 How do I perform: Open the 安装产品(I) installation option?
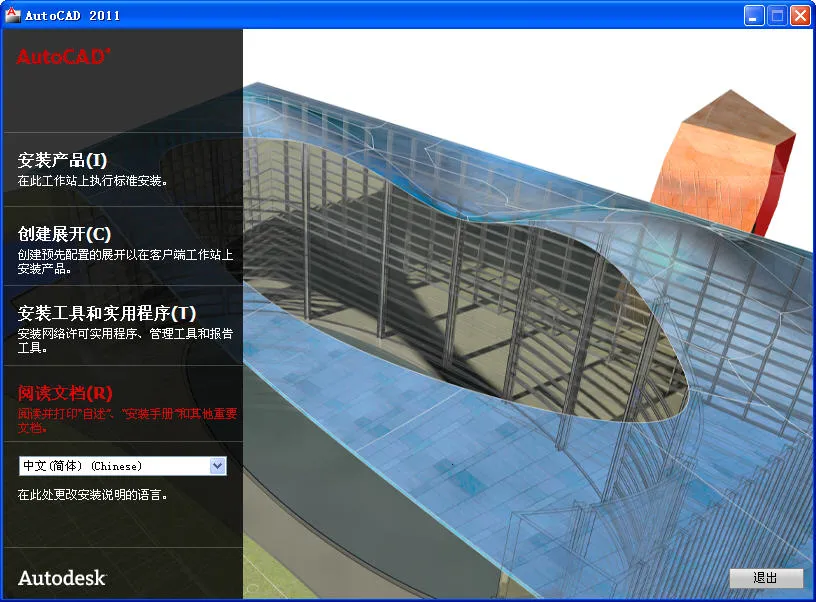click(60, 161)
